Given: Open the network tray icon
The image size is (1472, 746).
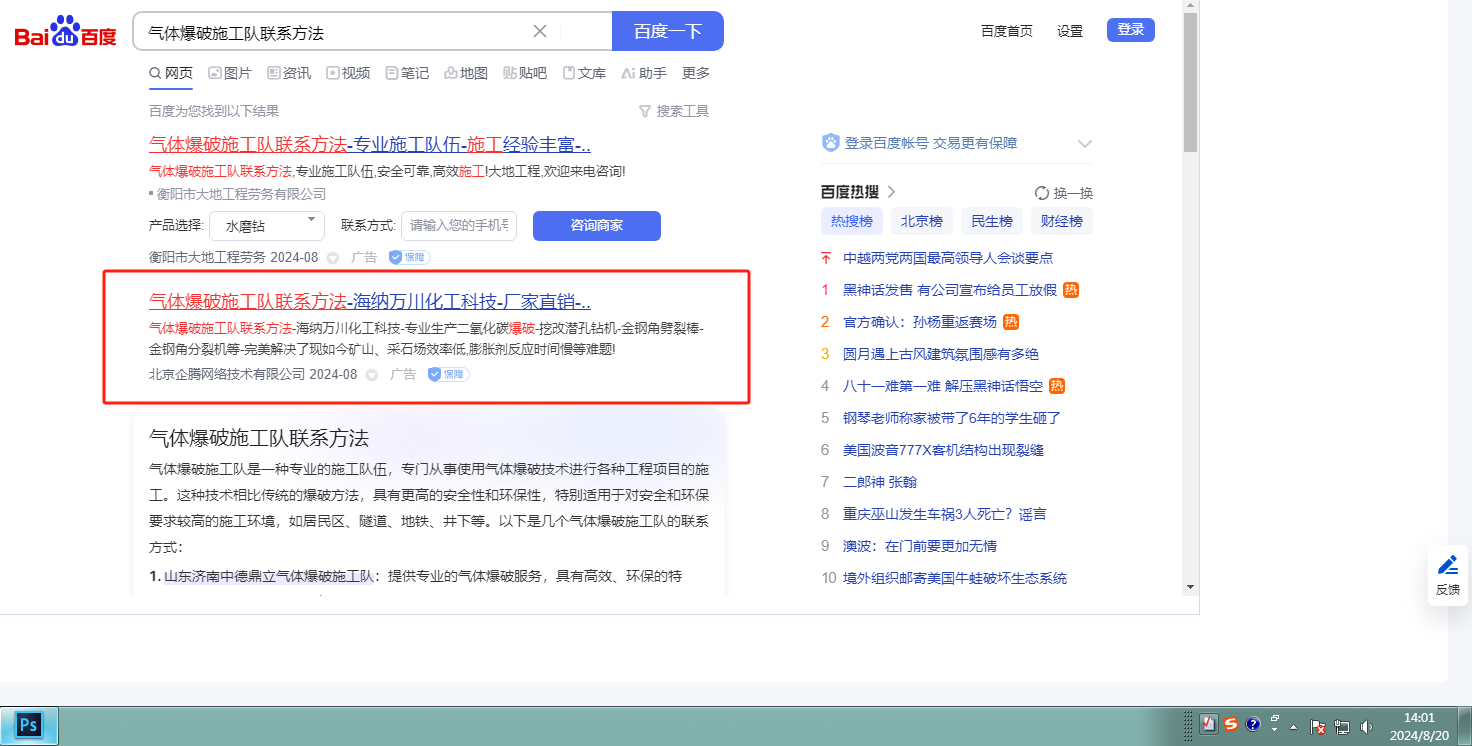Looking at the screenshot, I should click(1342, 727).
